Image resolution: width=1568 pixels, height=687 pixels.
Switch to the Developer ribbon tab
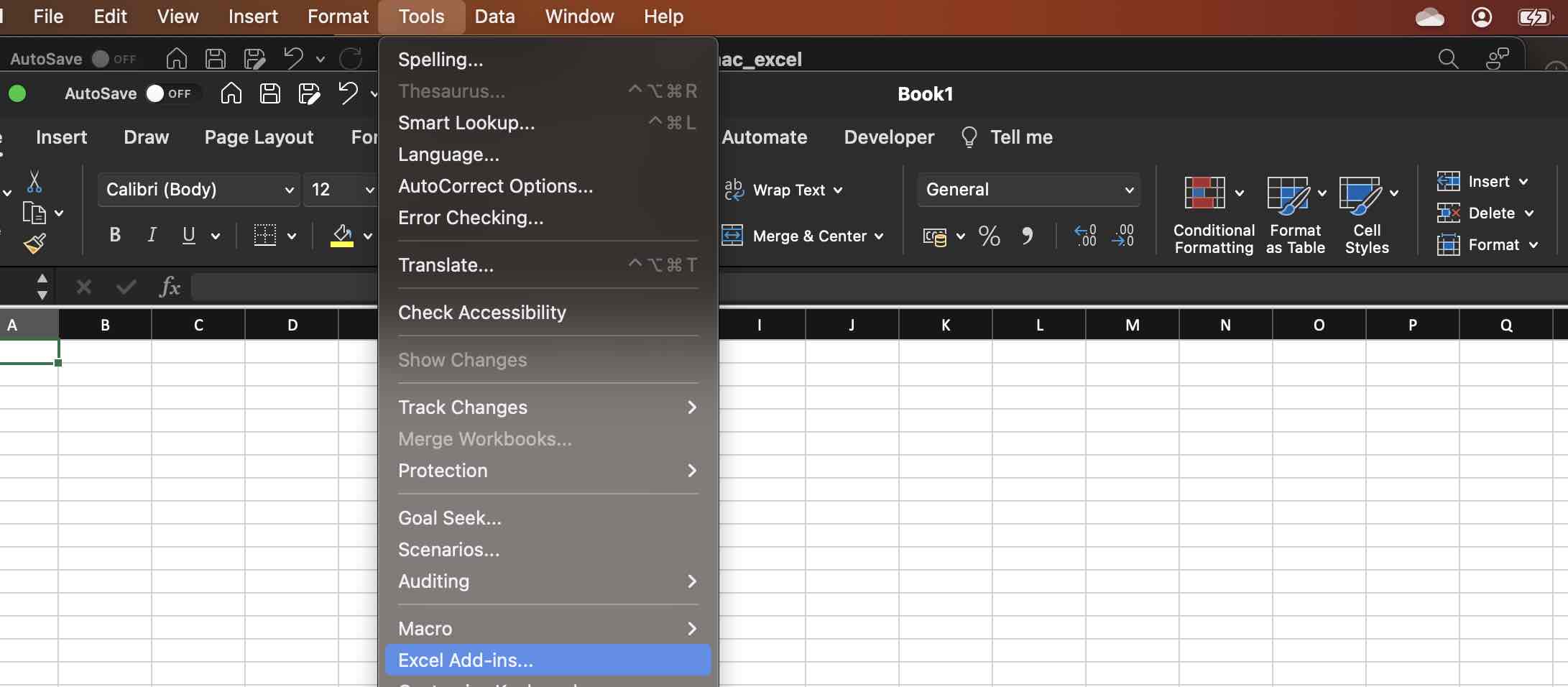coord(888,137)
